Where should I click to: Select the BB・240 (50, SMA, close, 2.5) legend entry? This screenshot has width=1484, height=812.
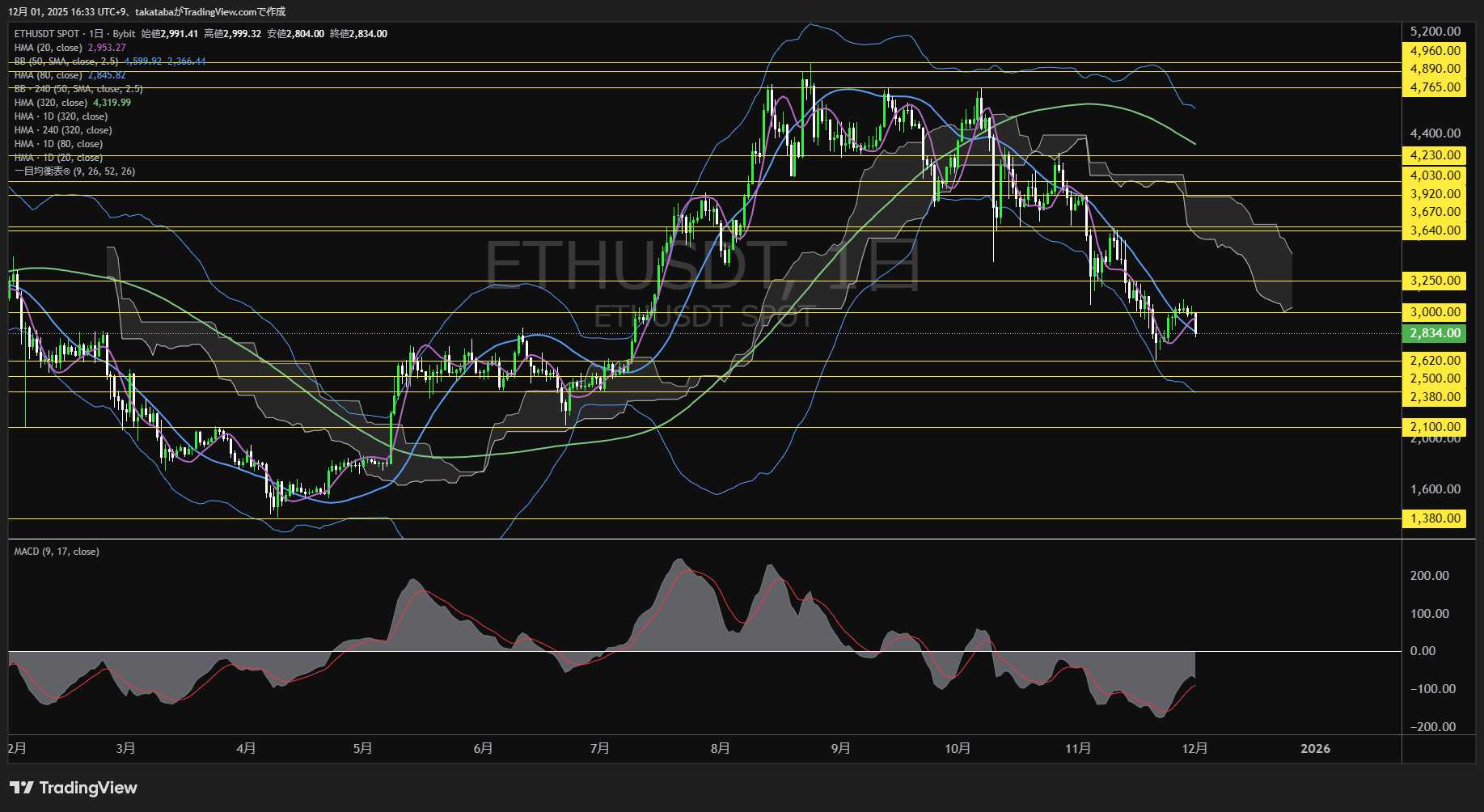pos(78,88)
